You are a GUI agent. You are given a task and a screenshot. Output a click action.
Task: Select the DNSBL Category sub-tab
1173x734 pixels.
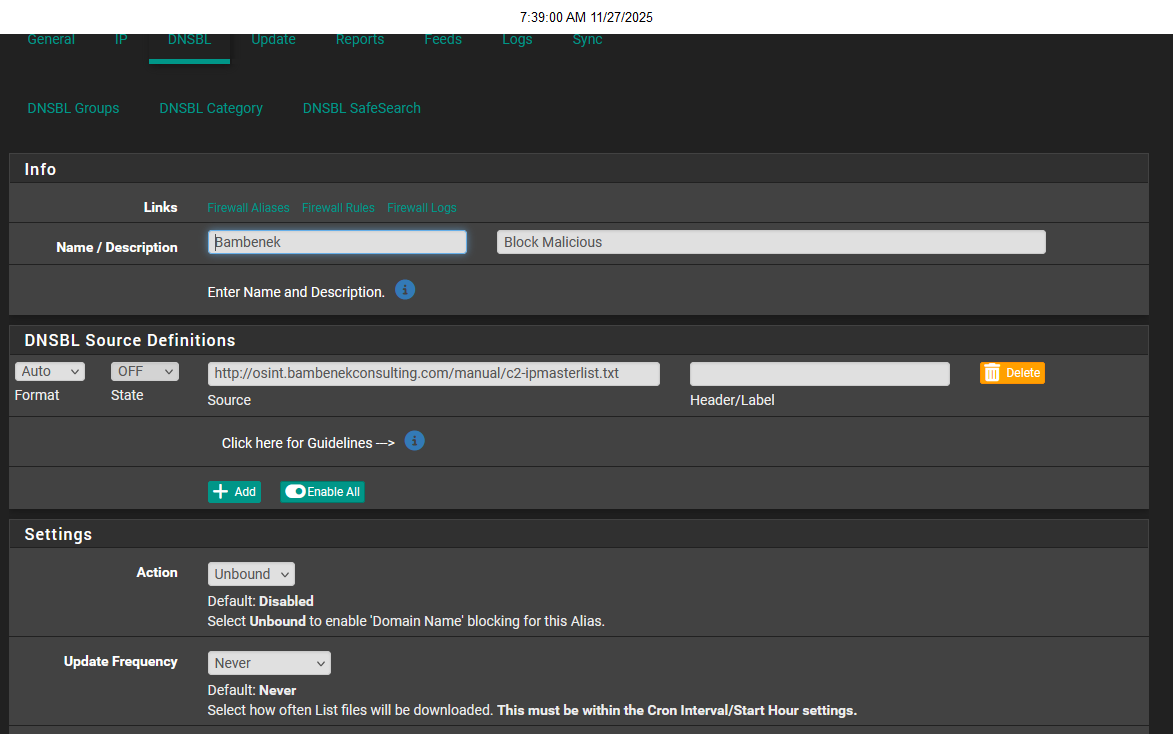click(x=211, y=108)
